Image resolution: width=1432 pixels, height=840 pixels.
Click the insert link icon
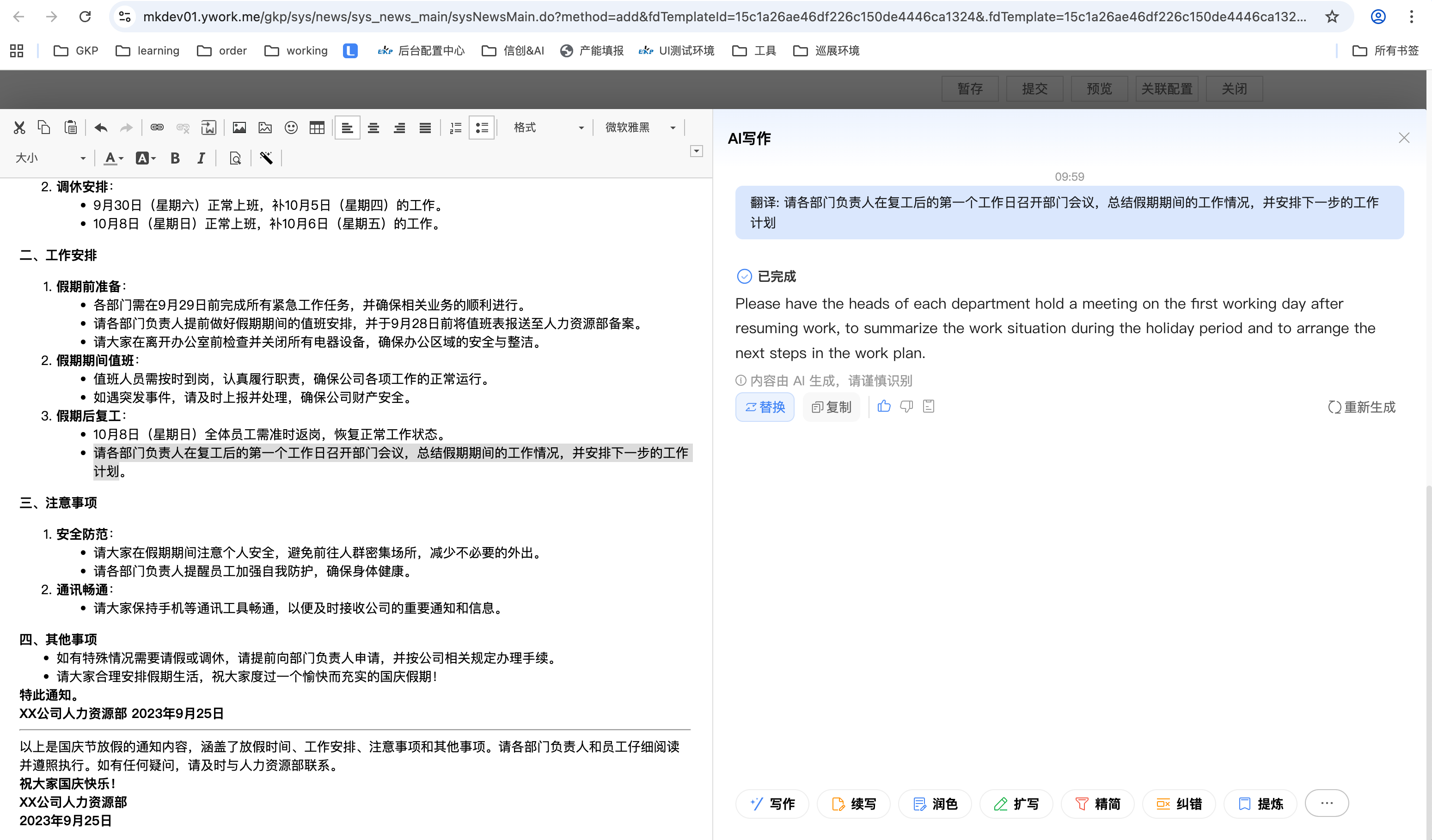(x=157, y=128)
